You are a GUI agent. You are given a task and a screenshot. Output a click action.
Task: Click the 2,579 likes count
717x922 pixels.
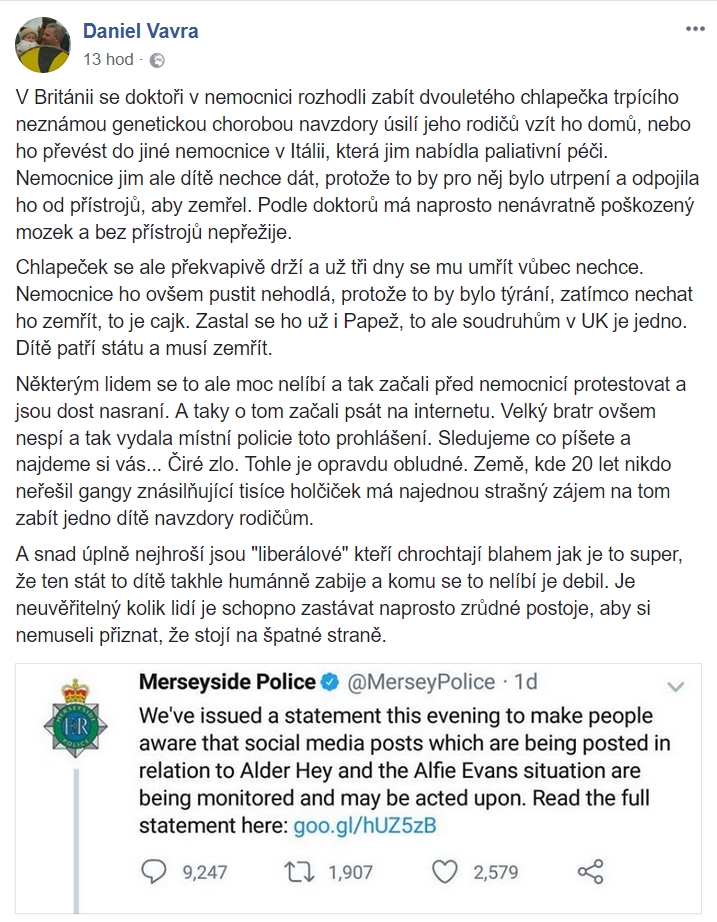[x=496, y=872]
